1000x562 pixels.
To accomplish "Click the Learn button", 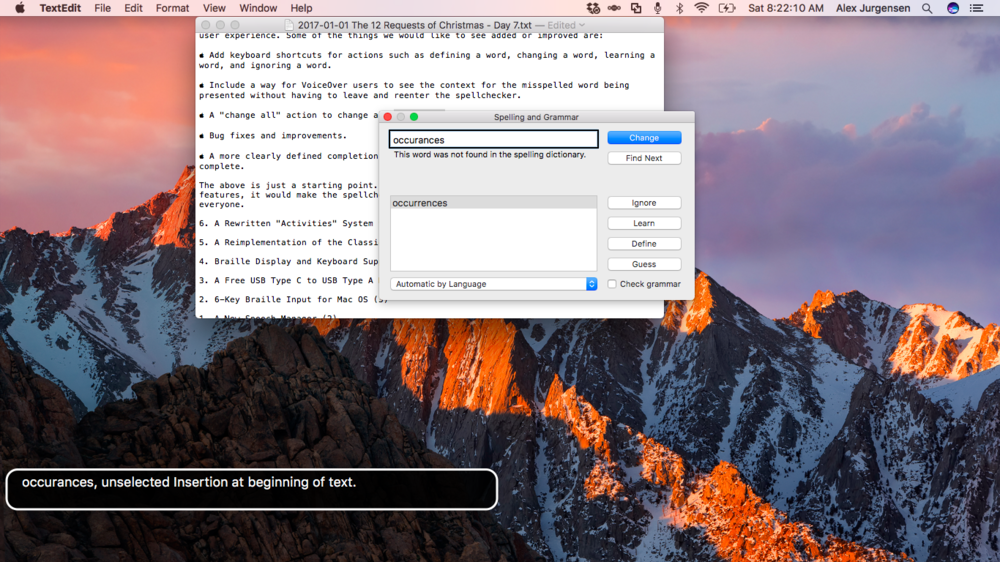I will click(x=644, y=223).
